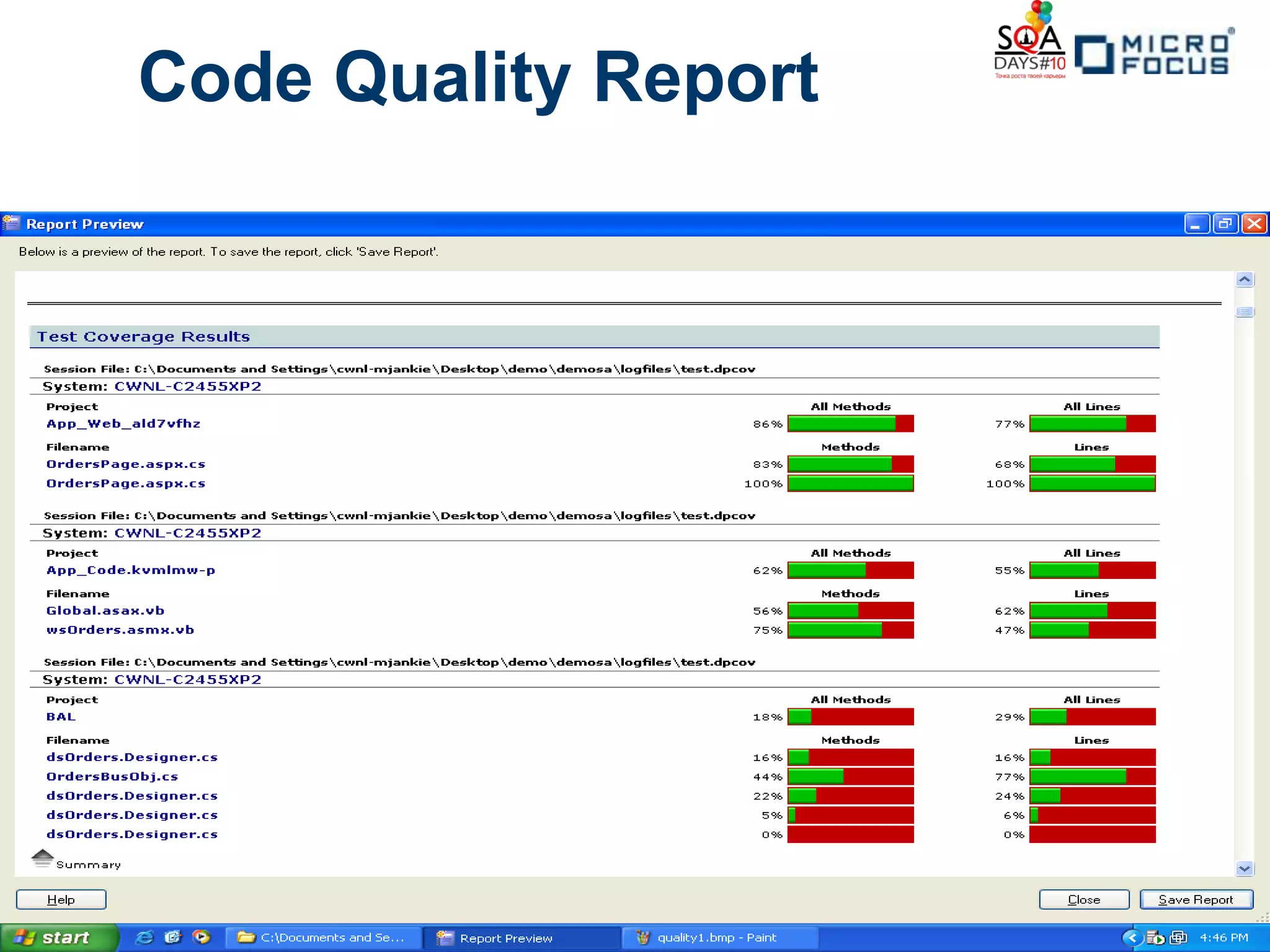Open the App_Code.kvmlmw-p project link
Screen dimensions: 1270x952
[131, 570]
